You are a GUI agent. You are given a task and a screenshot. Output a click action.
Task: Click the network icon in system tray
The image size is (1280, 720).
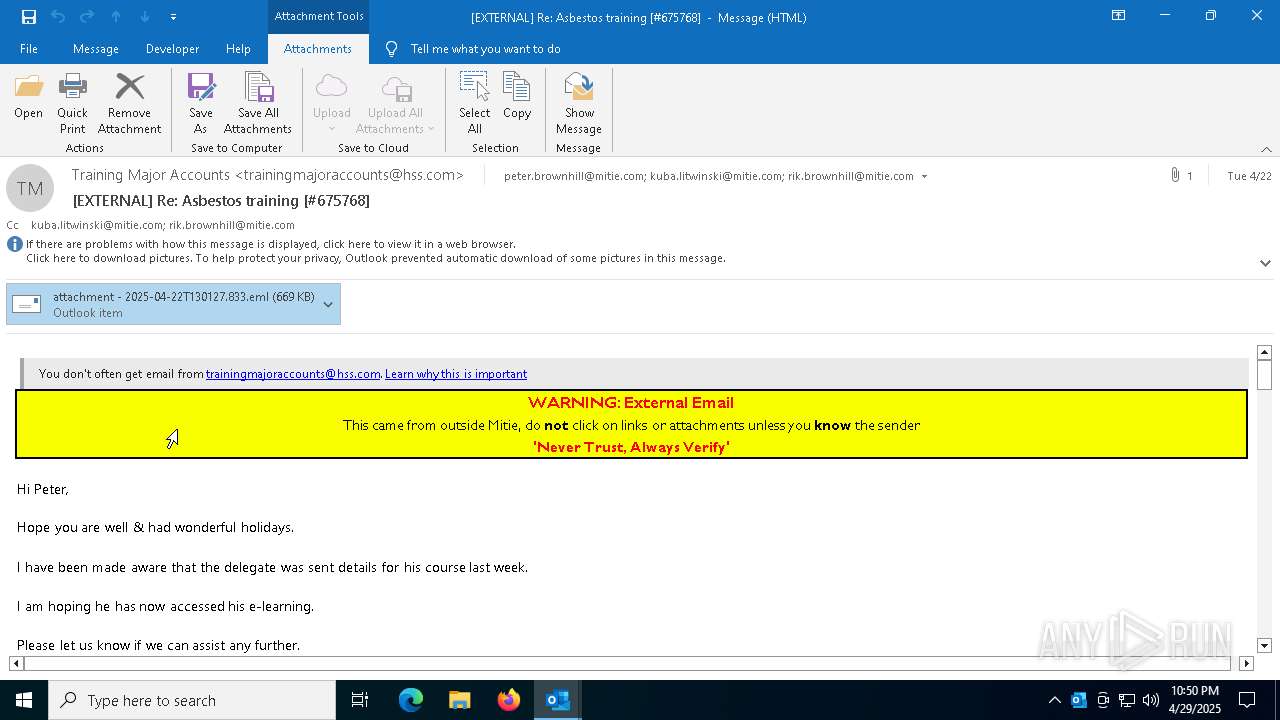(x=1127, y=700)
